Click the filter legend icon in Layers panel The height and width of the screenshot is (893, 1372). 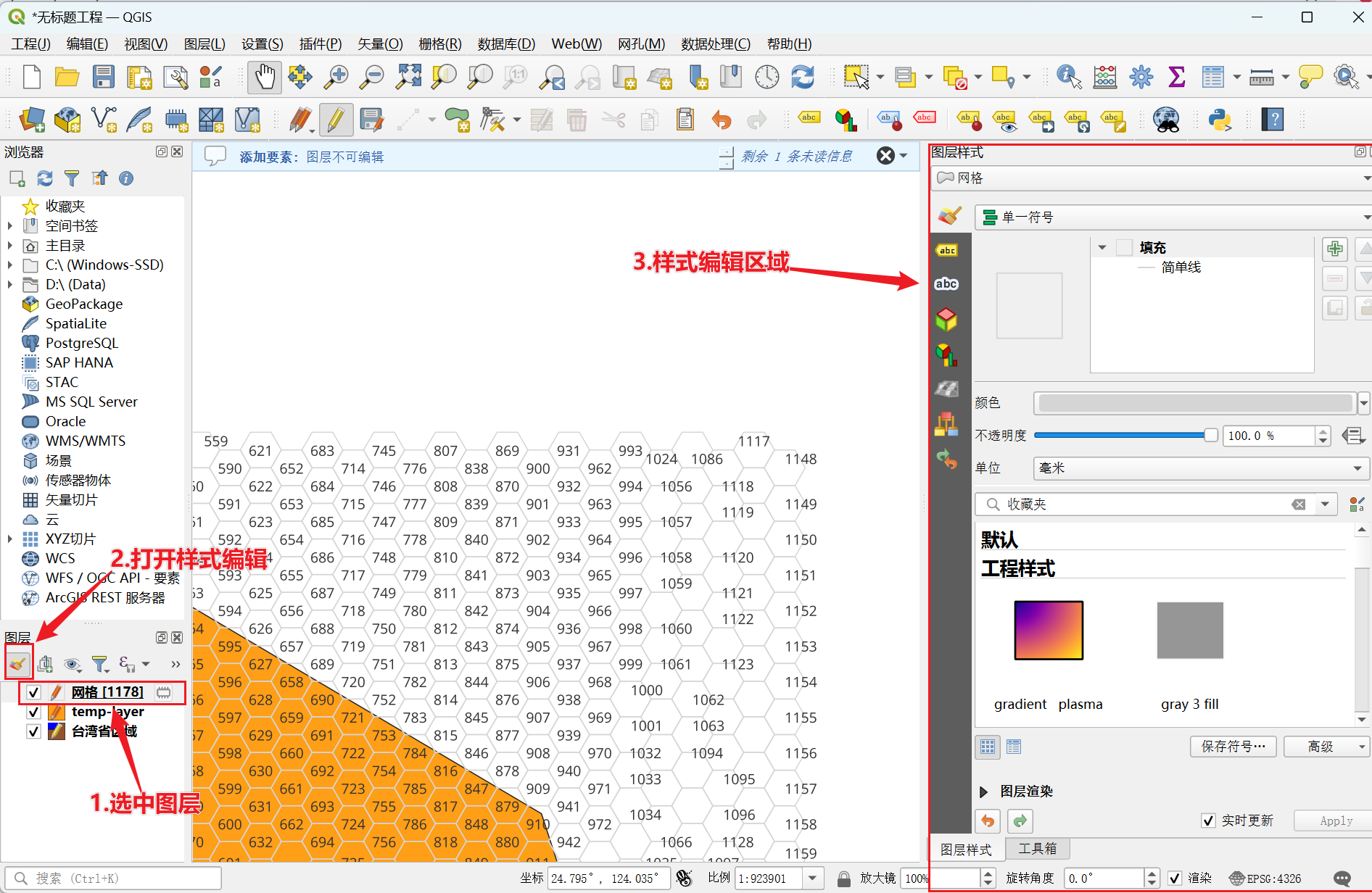(x=100, y=663)
